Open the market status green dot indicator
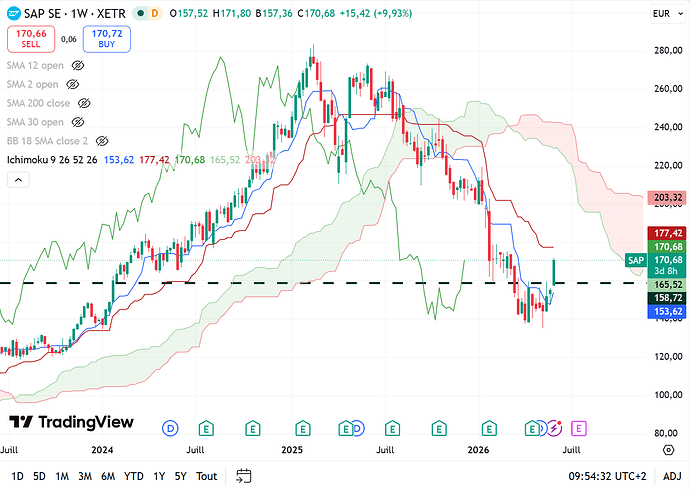 (x=140, y=14)
